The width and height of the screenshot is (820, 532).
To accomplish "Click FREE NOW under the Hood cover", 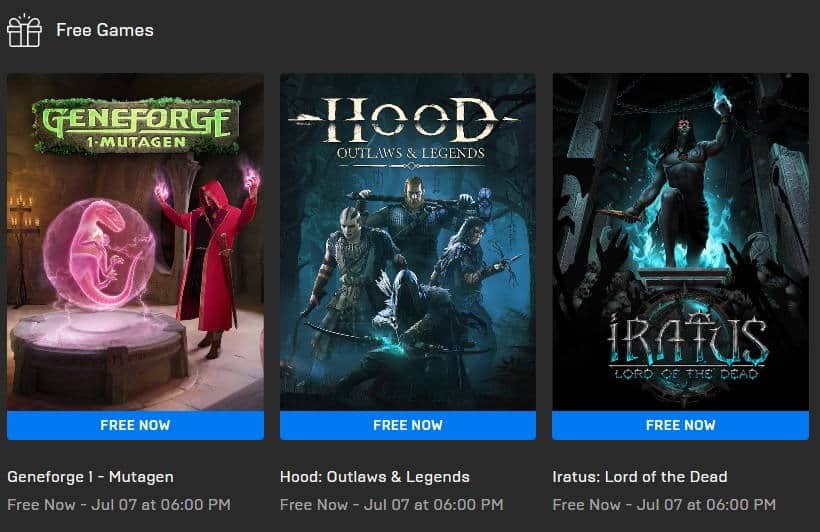I will (408, 425).
